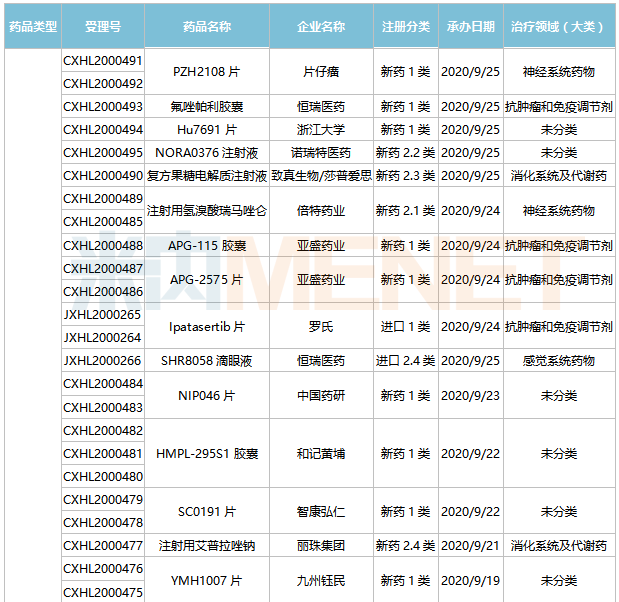Select the 氟唑帕利胶囊 drug name cell
Viewport: 619px width, 602px height.
click(207, 107)
